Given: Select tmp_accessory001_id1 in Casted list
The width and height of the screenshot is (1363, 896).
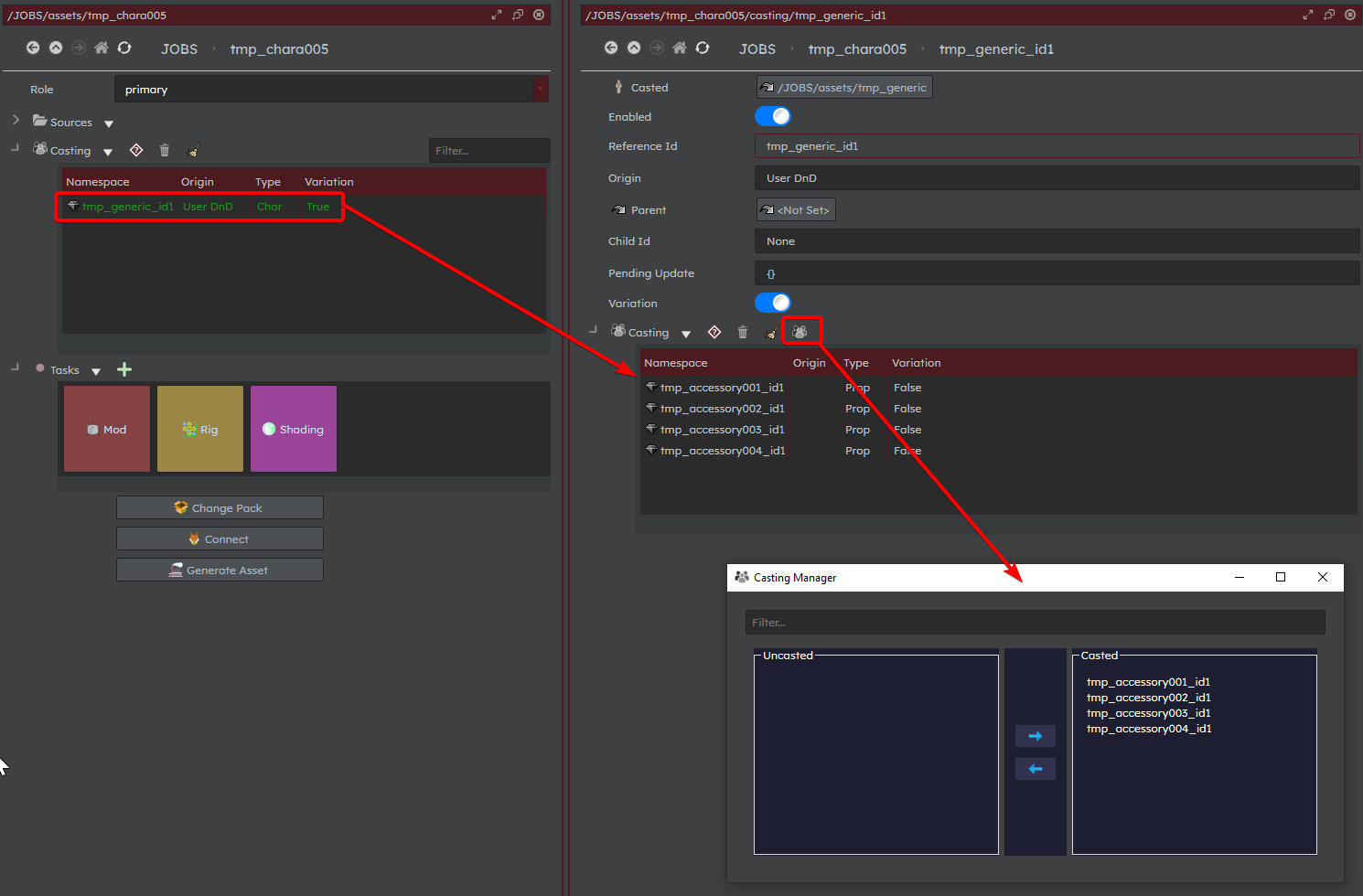Looking at the screenshot, I should pos(1148,682).
